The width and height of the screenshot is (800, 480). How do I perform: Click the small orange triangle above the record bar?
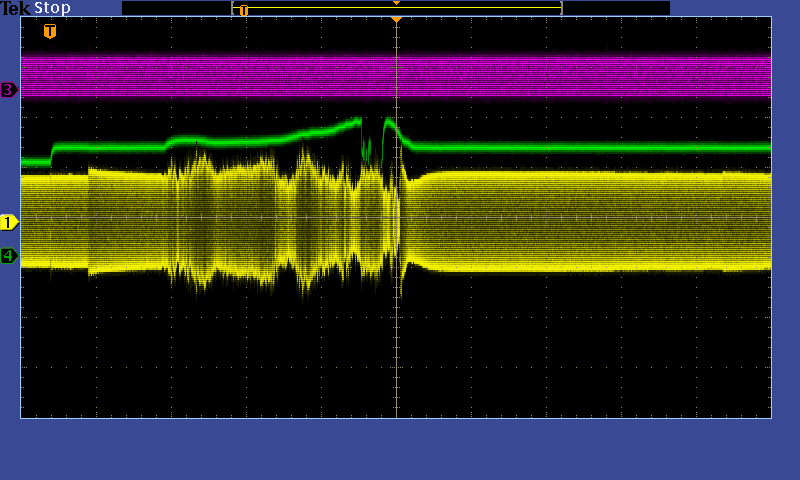396,3
